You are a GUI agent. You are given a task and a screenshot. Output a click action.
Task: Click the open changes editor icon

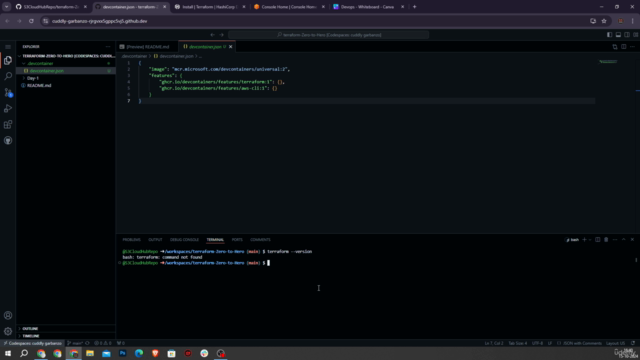(x=615, y=47)
